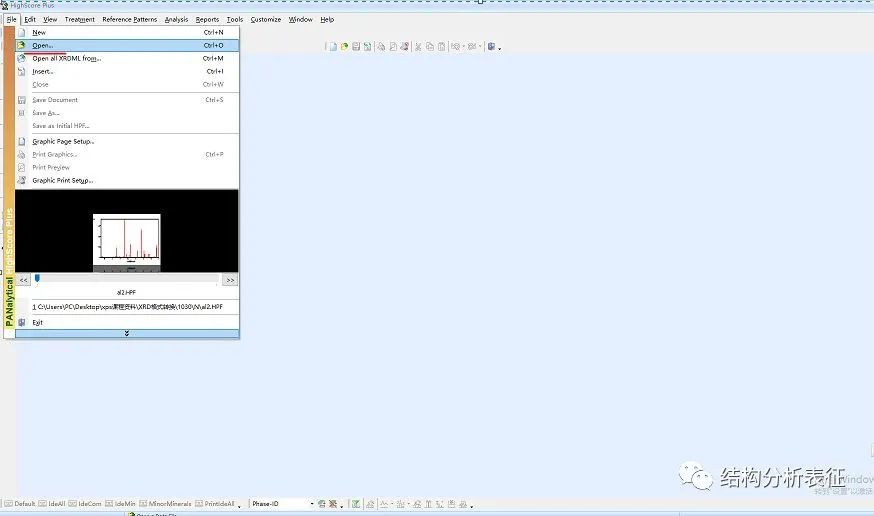Click the Redo toolbar icon
The image size is (874, 516).
point(472,47)
